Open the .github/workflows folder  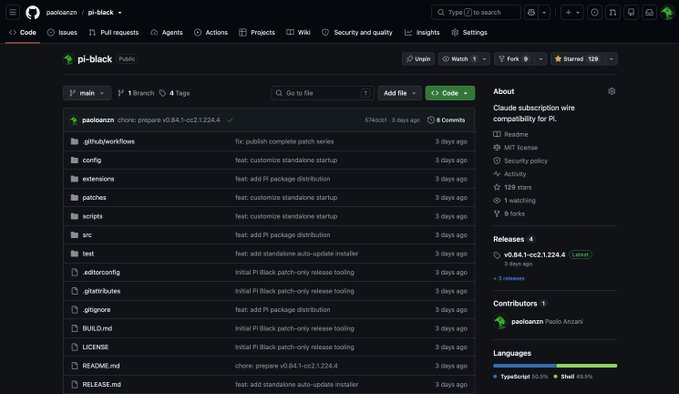tap(109, 142)
